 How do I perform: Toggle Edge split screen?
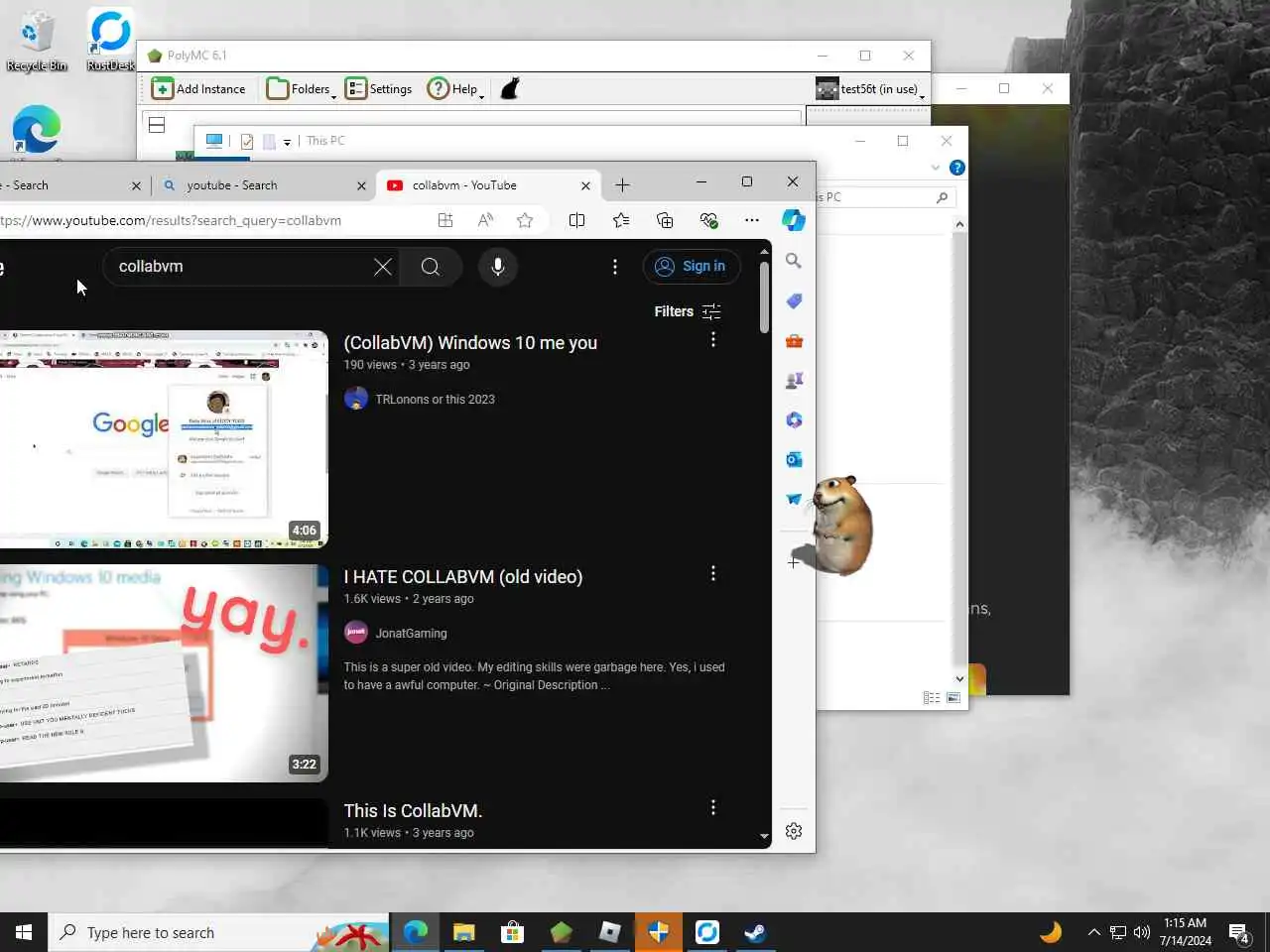pyautogui.click(x=576, y=220)
